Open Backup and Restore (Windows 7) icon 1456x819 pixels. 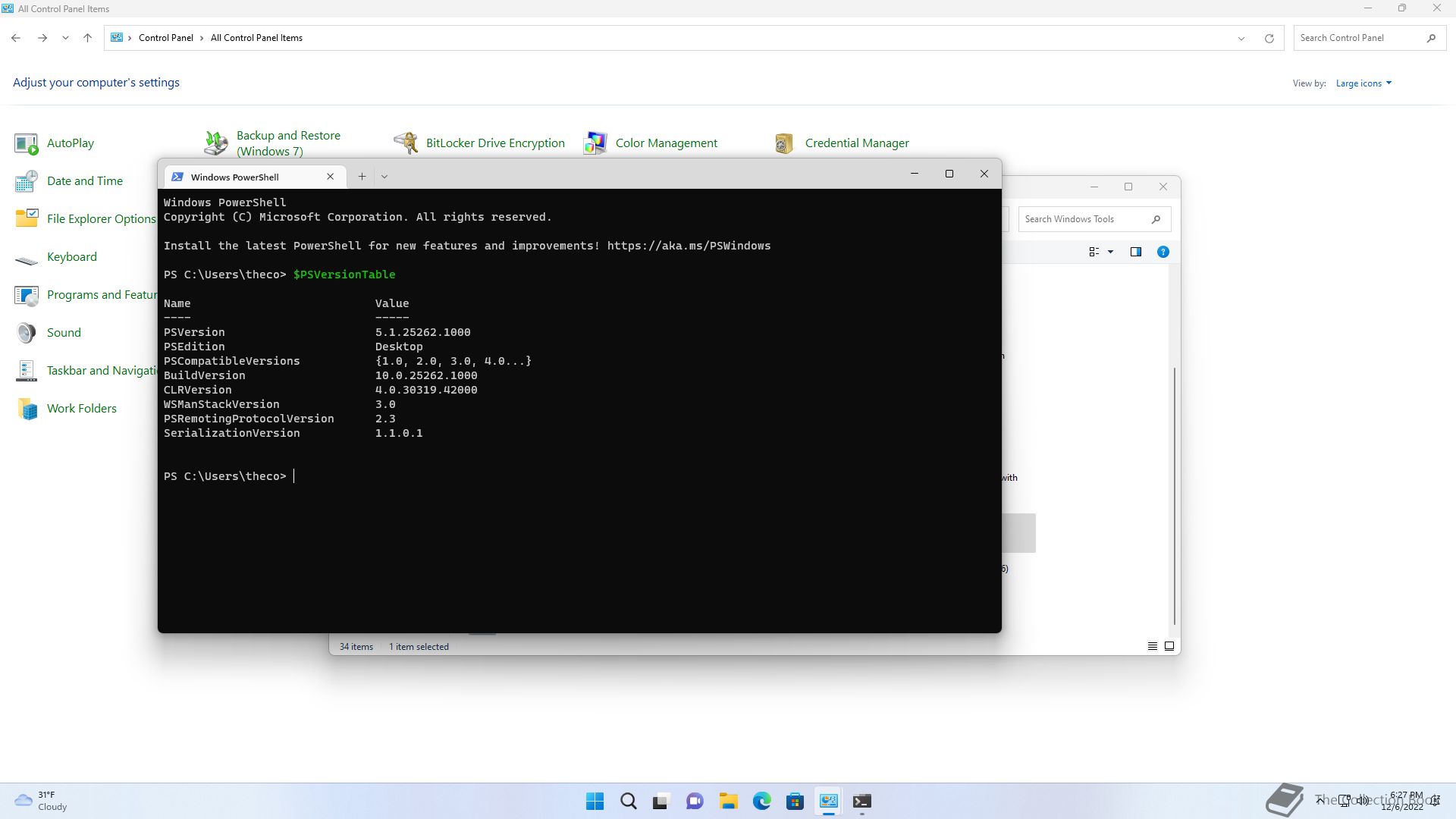pyautogui.click(x=216, y=143)
